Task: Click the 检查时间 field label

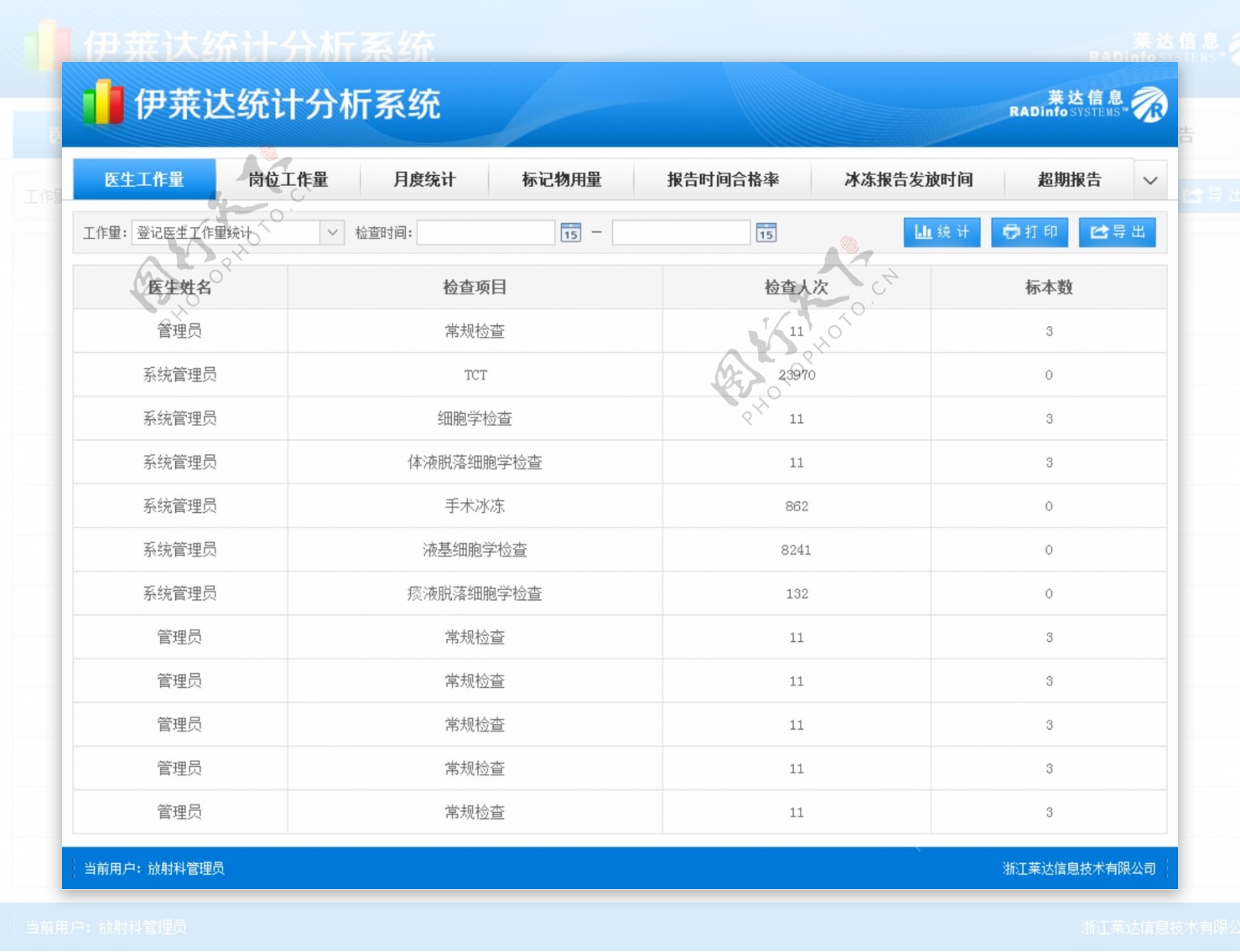Action: [x=384, y=232]
